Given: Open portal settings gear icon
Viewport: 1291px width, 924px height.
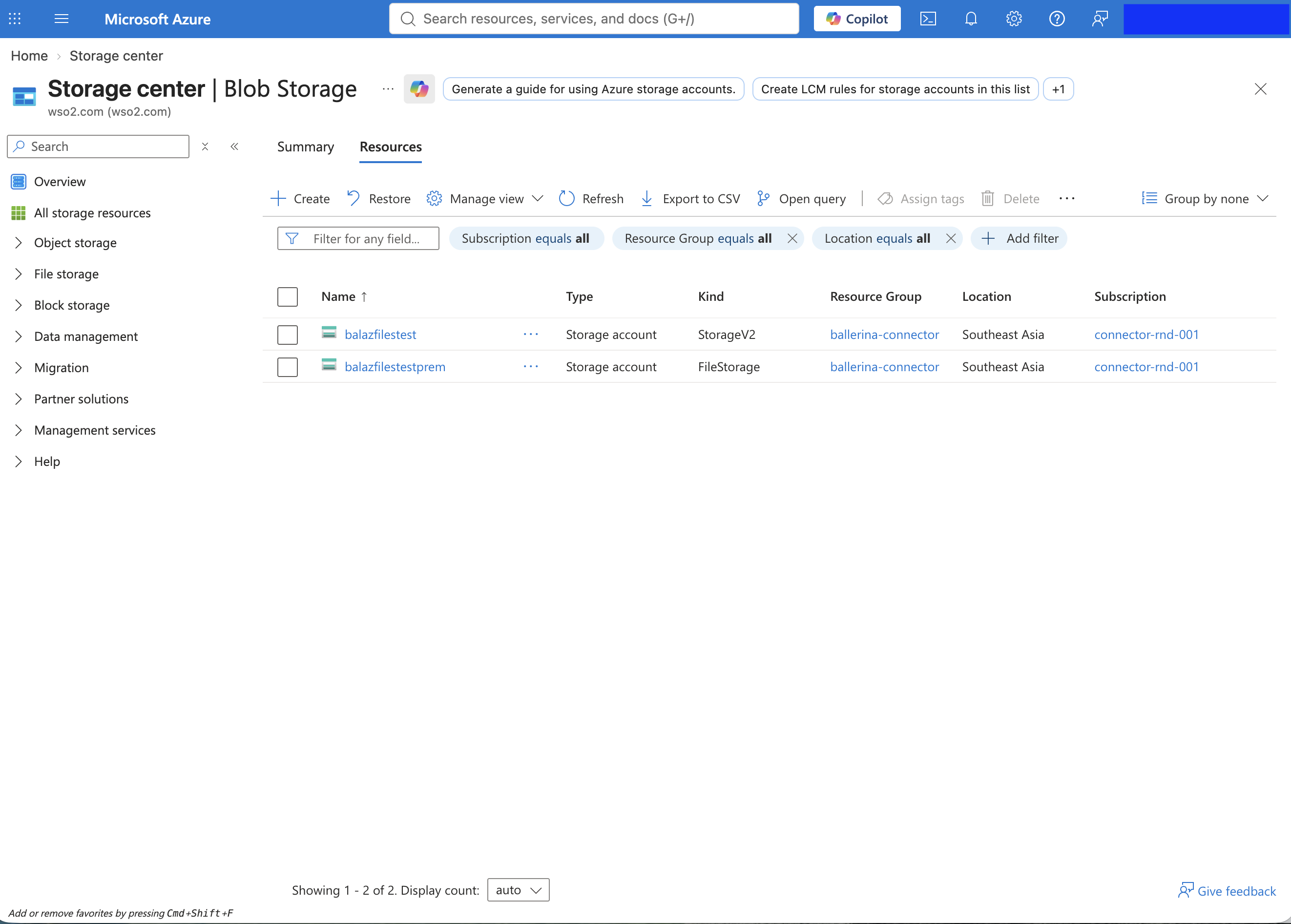Looking at the screenshot, I should 1014,19.
